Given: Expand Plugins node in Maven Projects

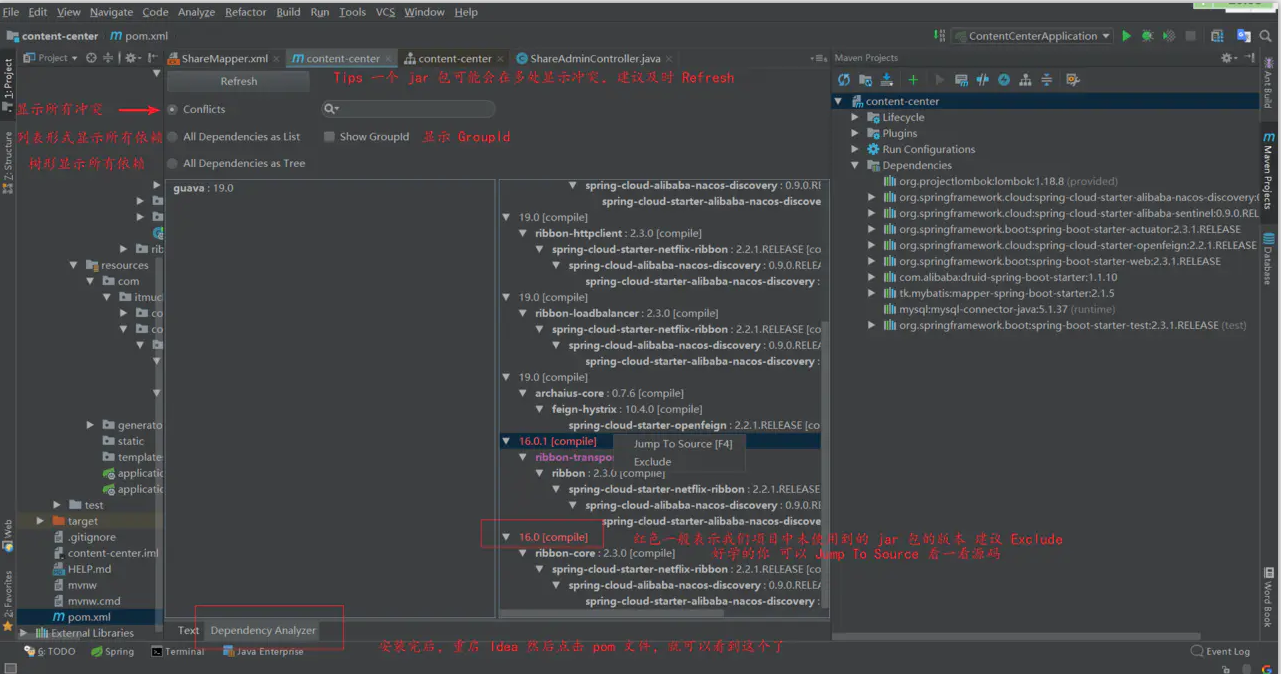Looking at the screenshot, I should pos(855,133).
